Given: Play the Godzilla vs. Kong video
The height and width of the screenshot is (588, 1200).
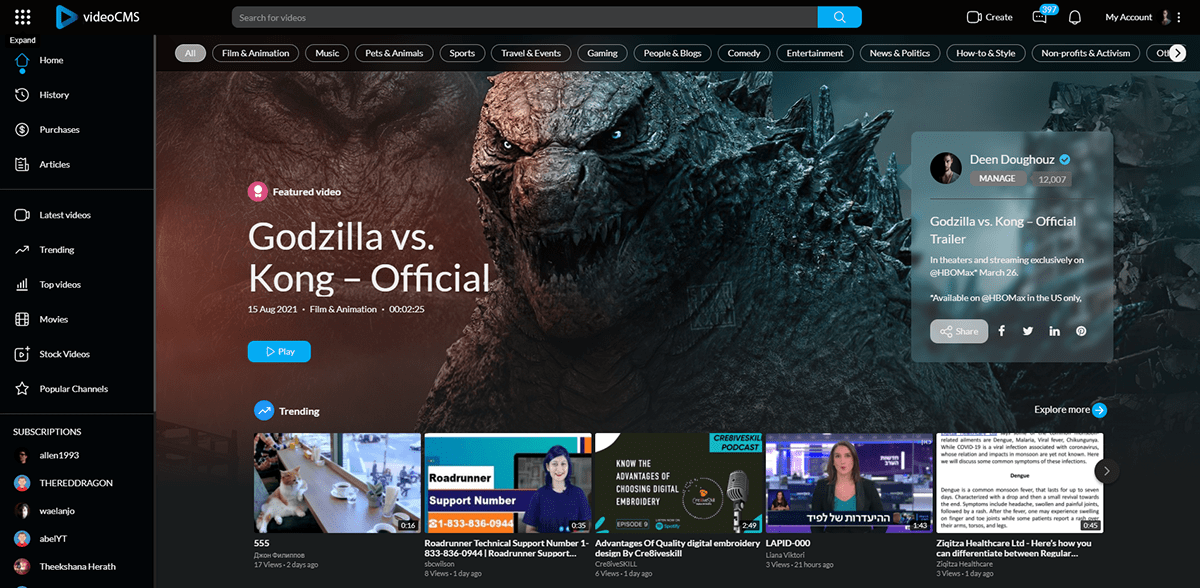Looking at the screenshot, I should (279, 352).
